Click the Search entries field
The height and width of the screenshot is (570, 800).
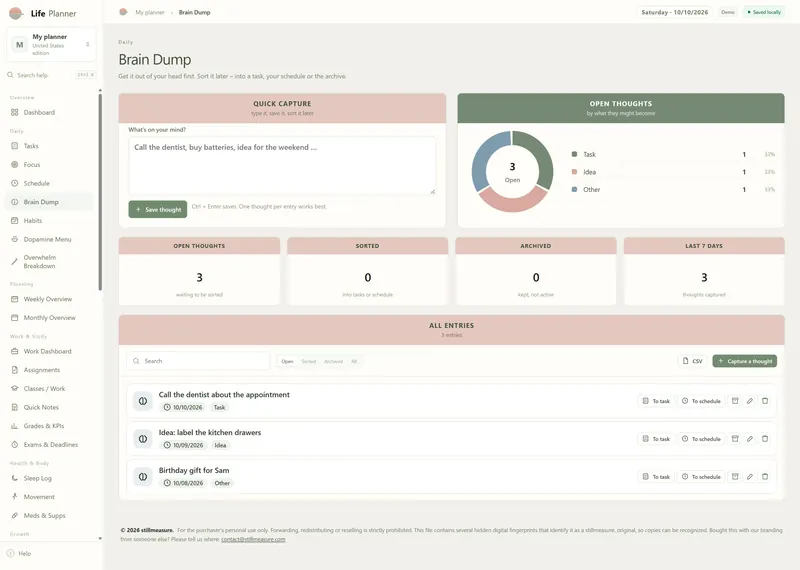click(x=198, y=361)
